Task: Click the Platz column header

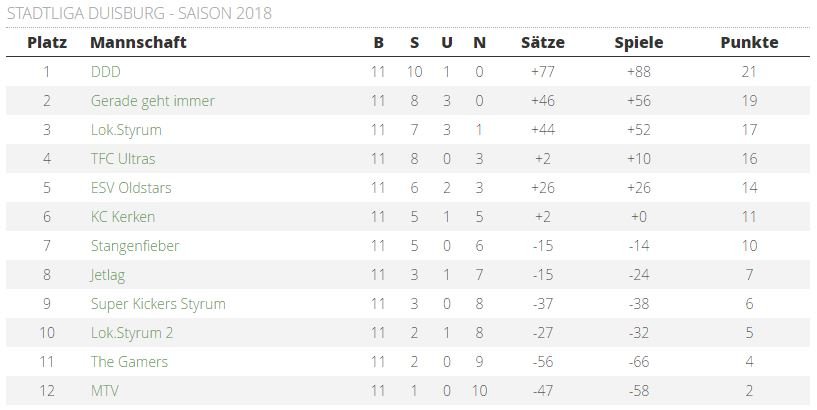Action: 47,42
